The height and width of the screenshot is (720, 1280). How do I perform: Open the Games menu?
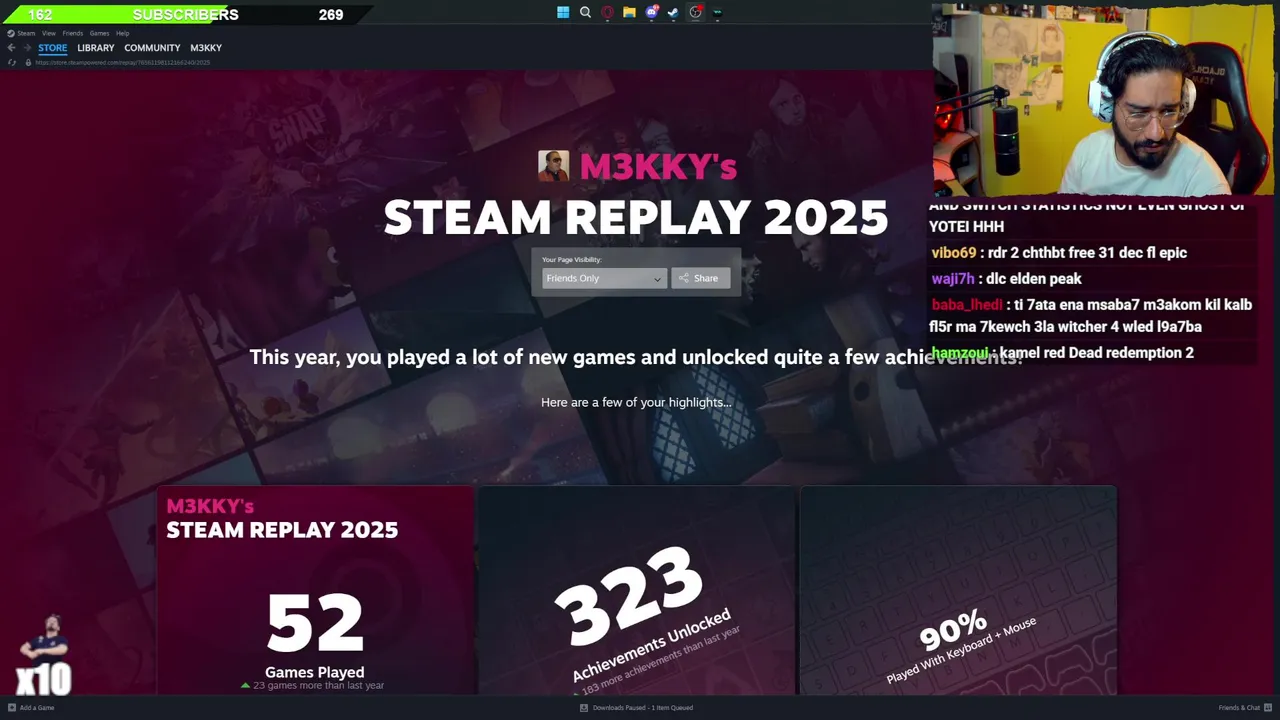[100, 33]
